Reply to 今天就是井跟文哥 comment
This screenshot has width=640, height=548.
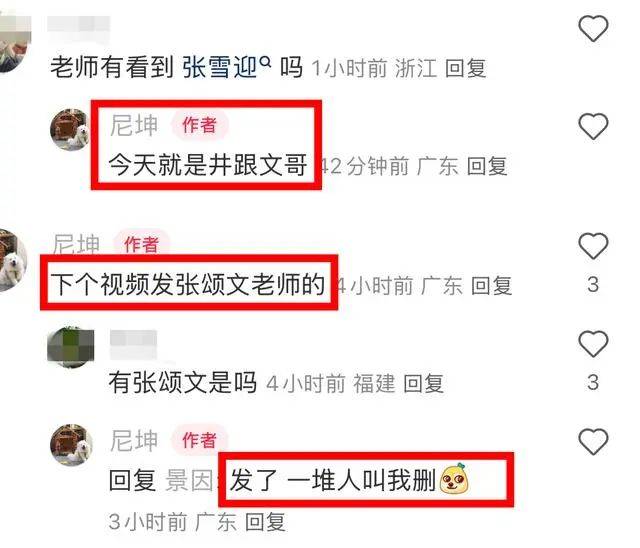coord(487,166)
